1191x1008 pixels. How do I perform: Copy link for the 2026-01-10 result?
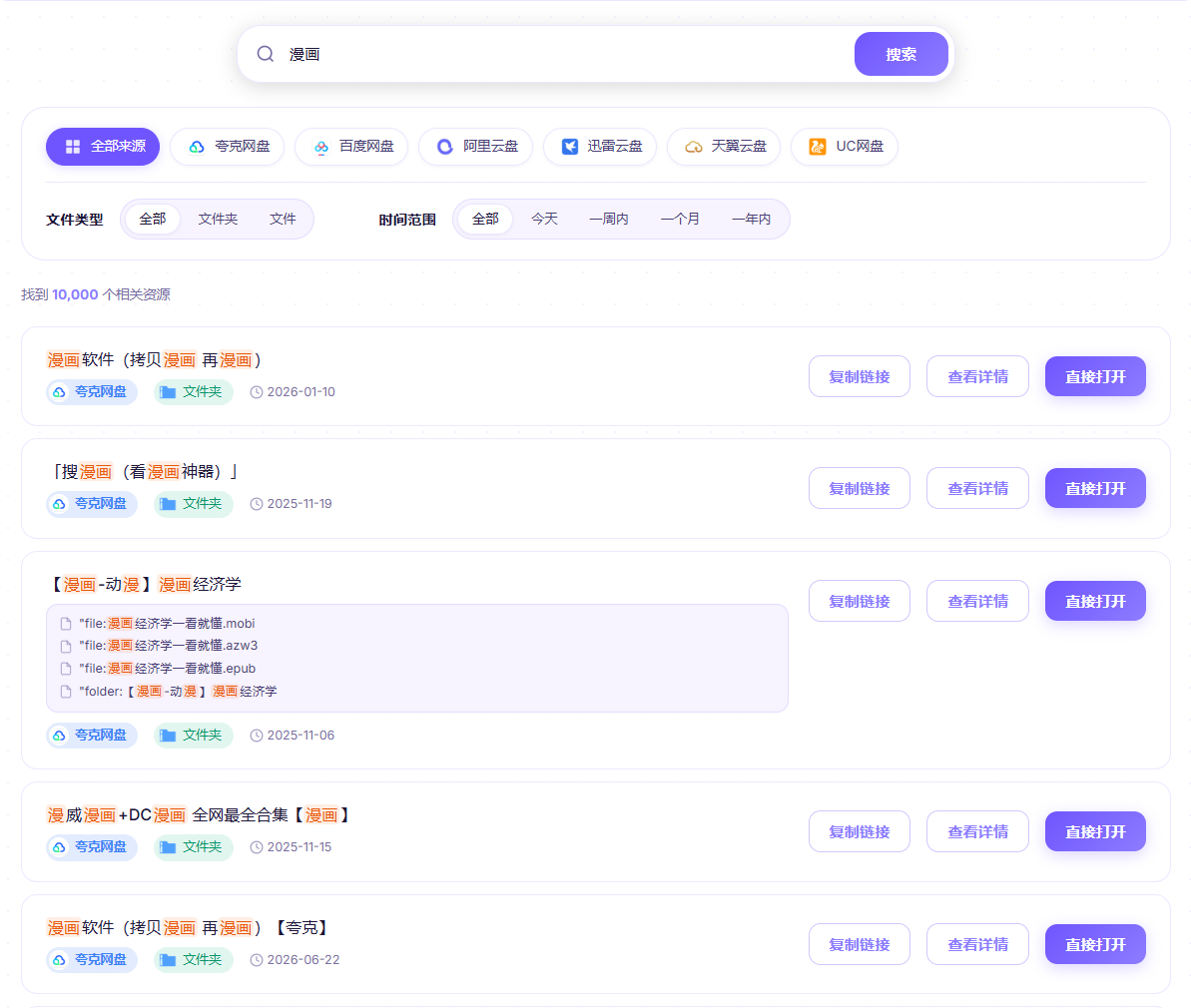860,377
